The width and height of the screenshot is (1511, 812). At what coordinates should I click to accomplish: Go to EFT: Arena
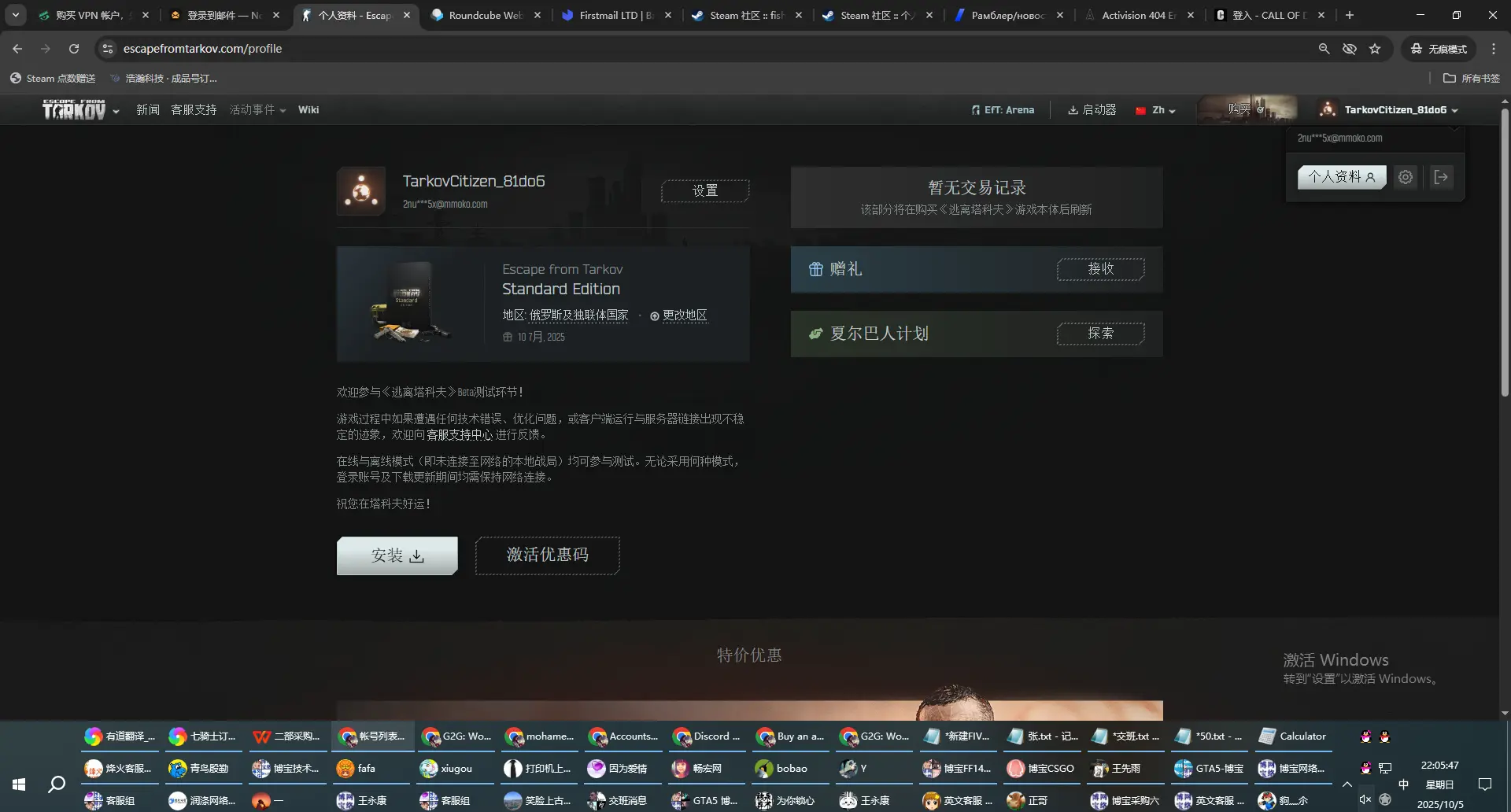coord(1003,110)
